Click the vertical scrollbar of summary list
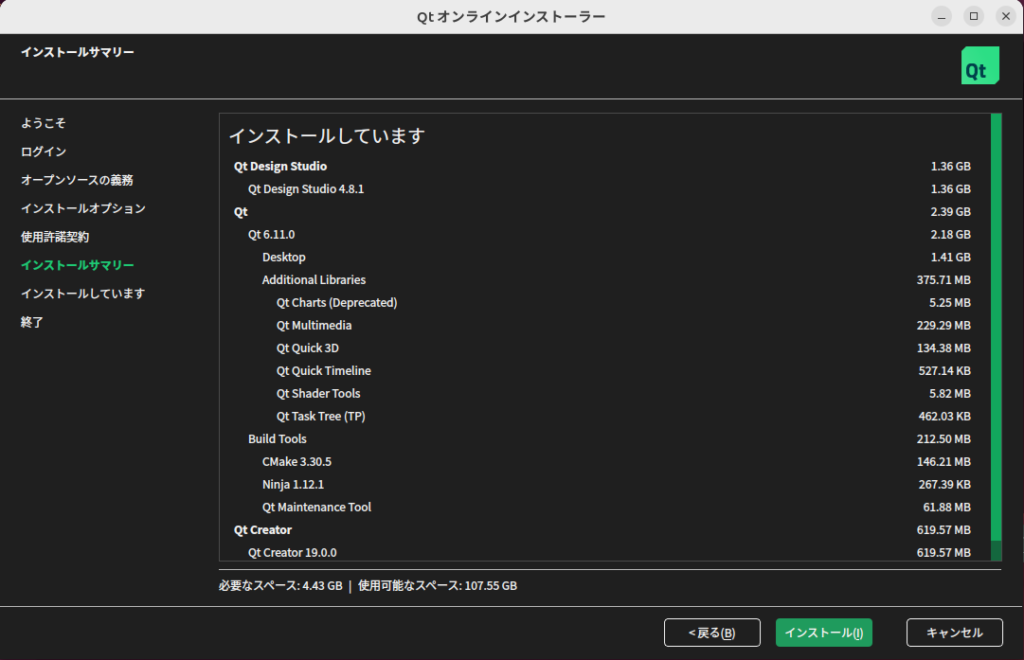 [996, 330]
